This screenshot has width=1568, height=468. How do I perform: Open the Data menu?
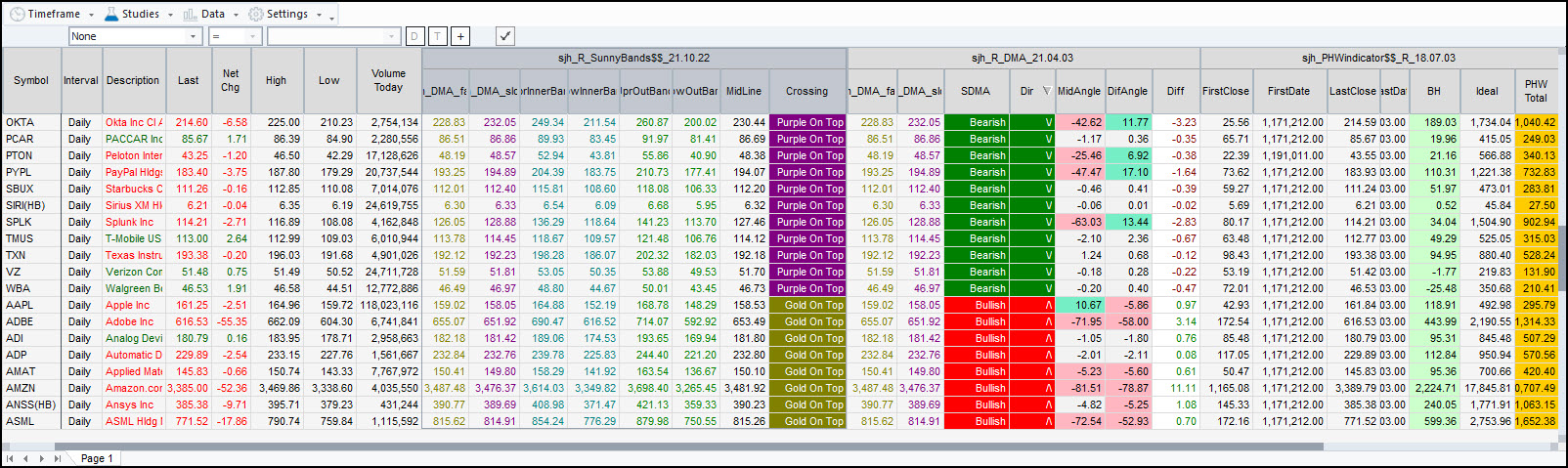click(x=209, y=14)
